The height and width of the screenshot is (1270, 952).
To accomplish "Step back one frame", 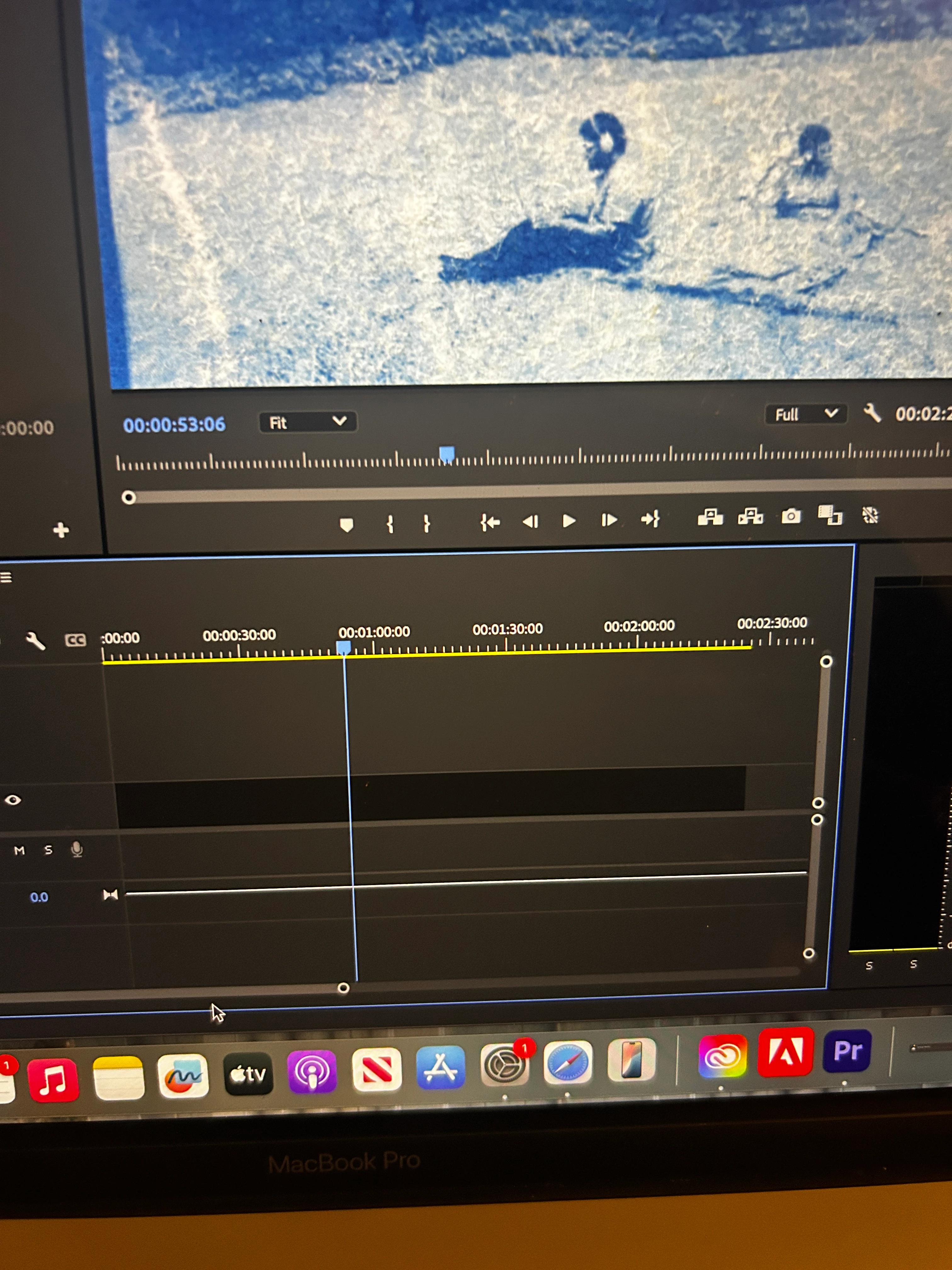I will tap(530, 521).
